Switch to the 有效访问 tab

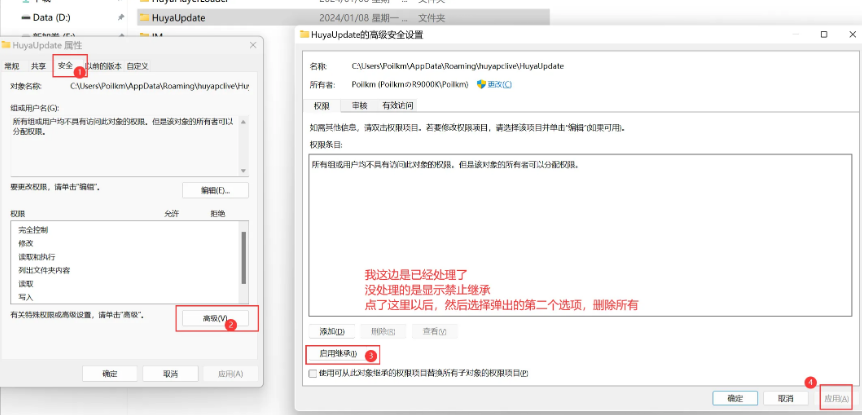397,105
